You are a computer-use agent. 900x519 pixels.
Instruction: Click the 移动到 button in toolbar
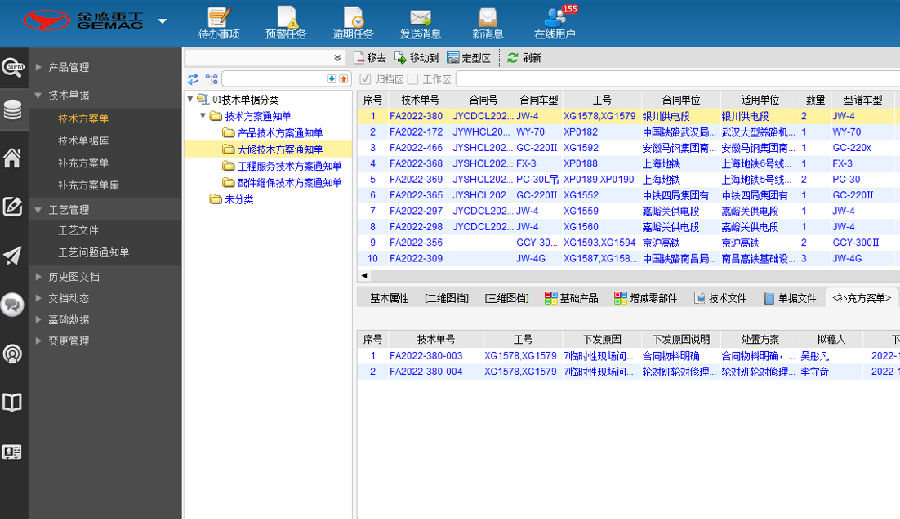click(x=416, y=58)
